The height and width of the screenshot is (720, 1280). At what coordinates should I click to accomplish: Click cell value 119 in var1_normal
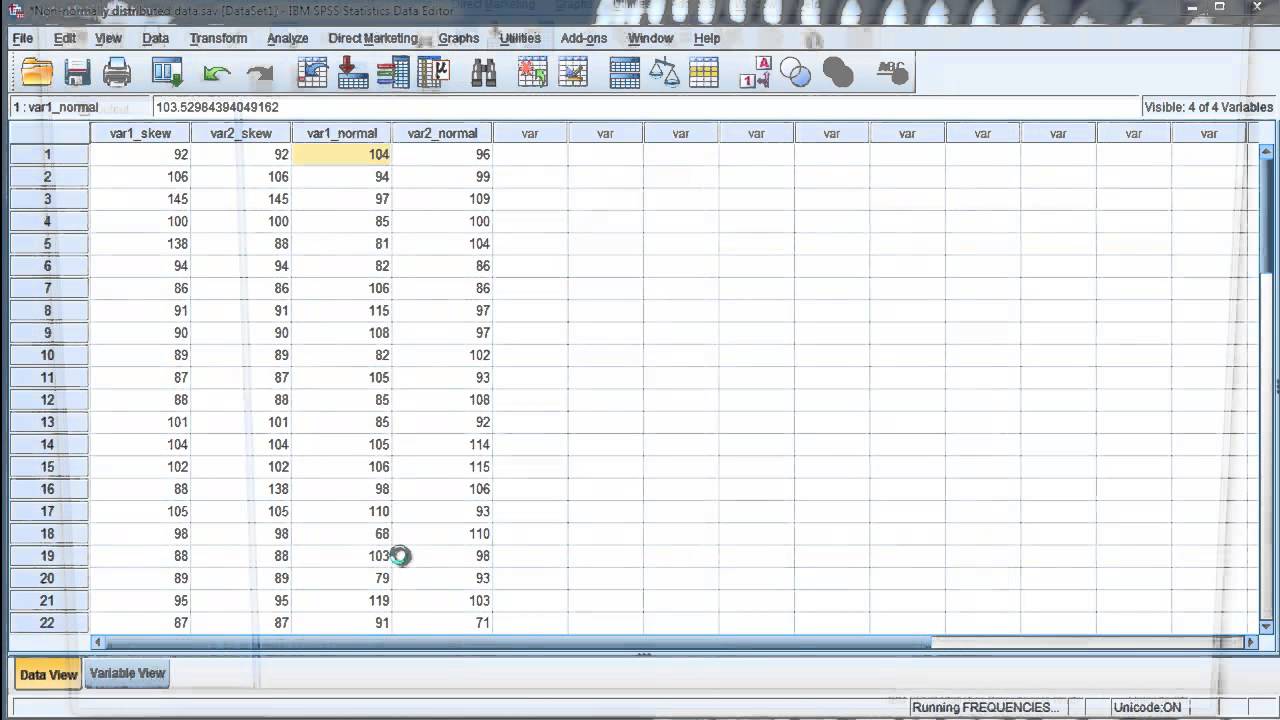pyautogui.click(x=342, y=600)
